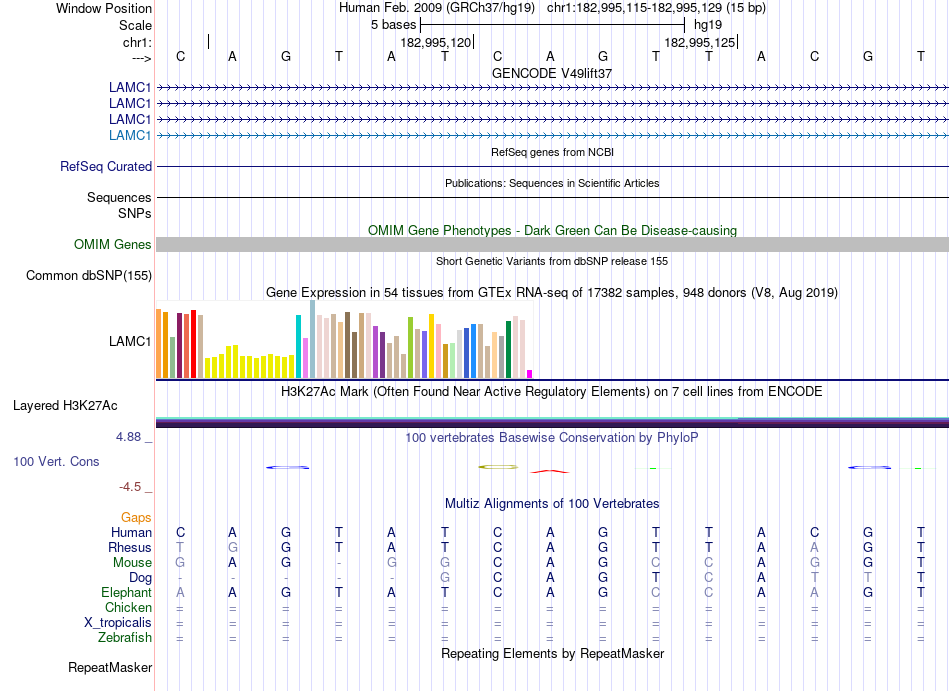
Task: Click the Layered H3K27Ac signal band
Action: coord(552,422)
